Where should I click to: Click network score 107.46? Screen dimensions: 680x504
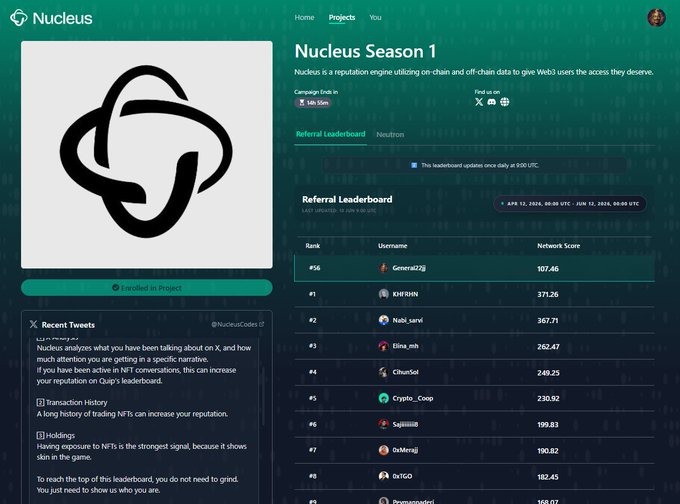pos(548,269)
